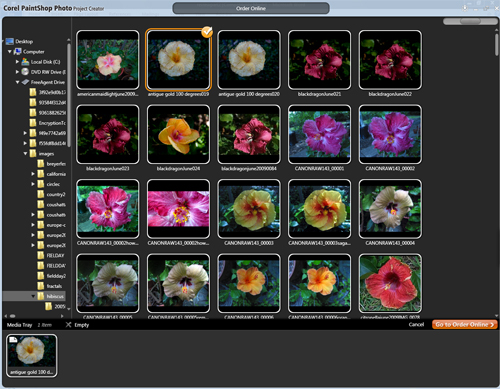This screenshot has height=389, width=500.
Task: Expand the 989e7742a69 folder node
Action: [25, 133]
